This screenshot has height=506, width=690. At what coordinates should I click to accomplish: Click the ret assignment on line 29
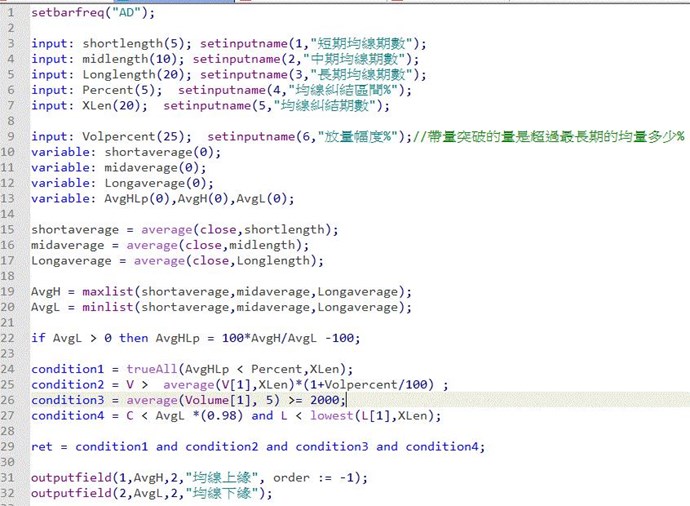pos(41,446)
